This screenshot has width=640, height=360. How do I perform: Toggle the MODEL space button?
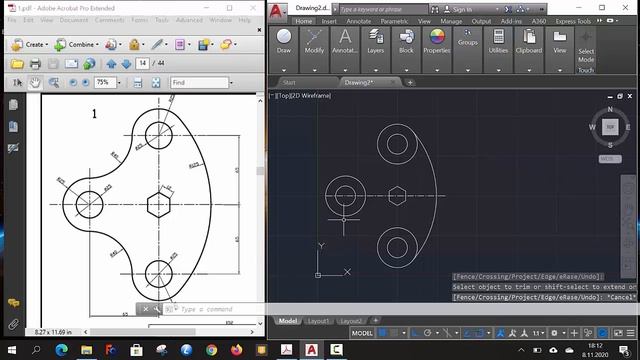pos(362,333)
